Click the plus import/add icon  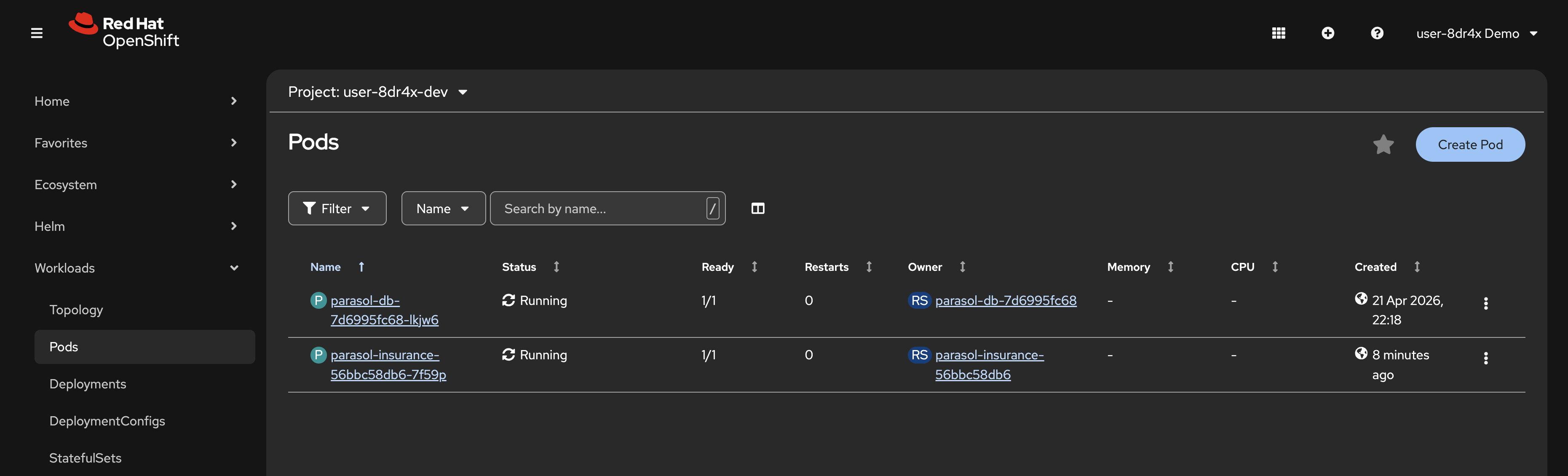1327,33
